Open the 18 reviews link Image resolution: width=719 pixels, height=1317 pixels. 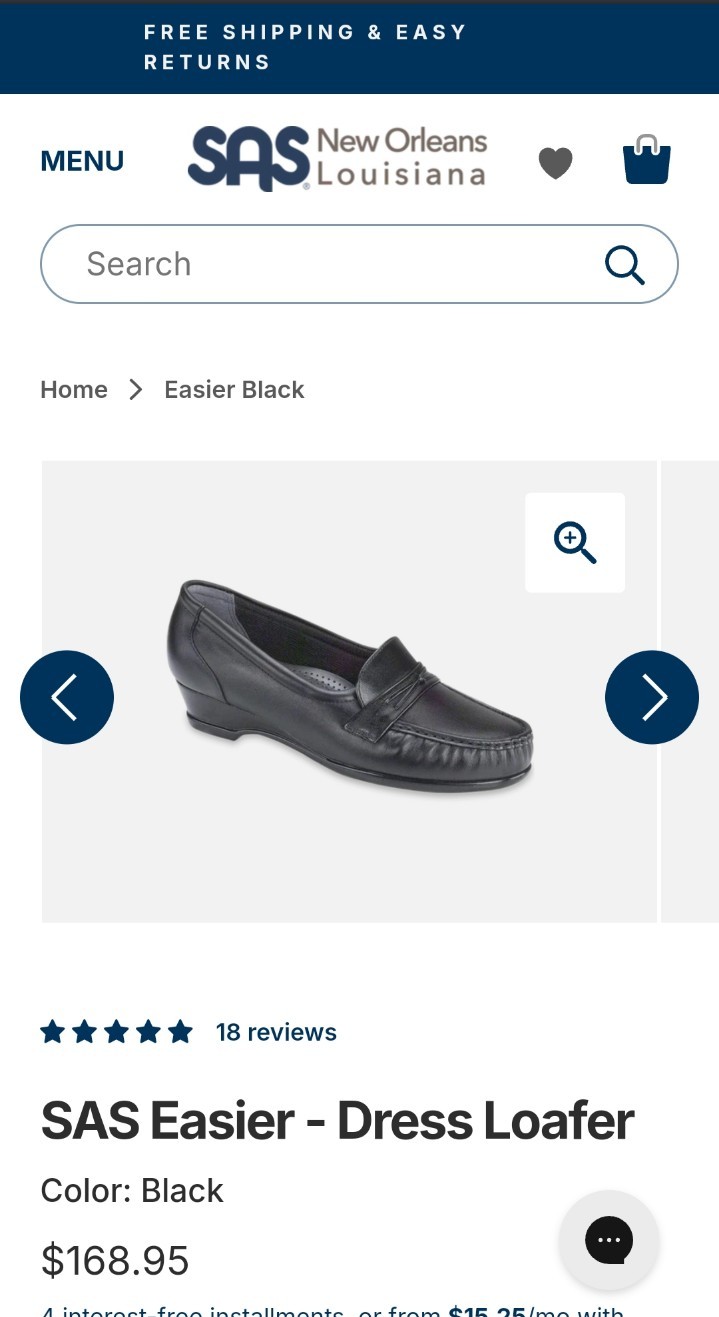[276, 1032]
